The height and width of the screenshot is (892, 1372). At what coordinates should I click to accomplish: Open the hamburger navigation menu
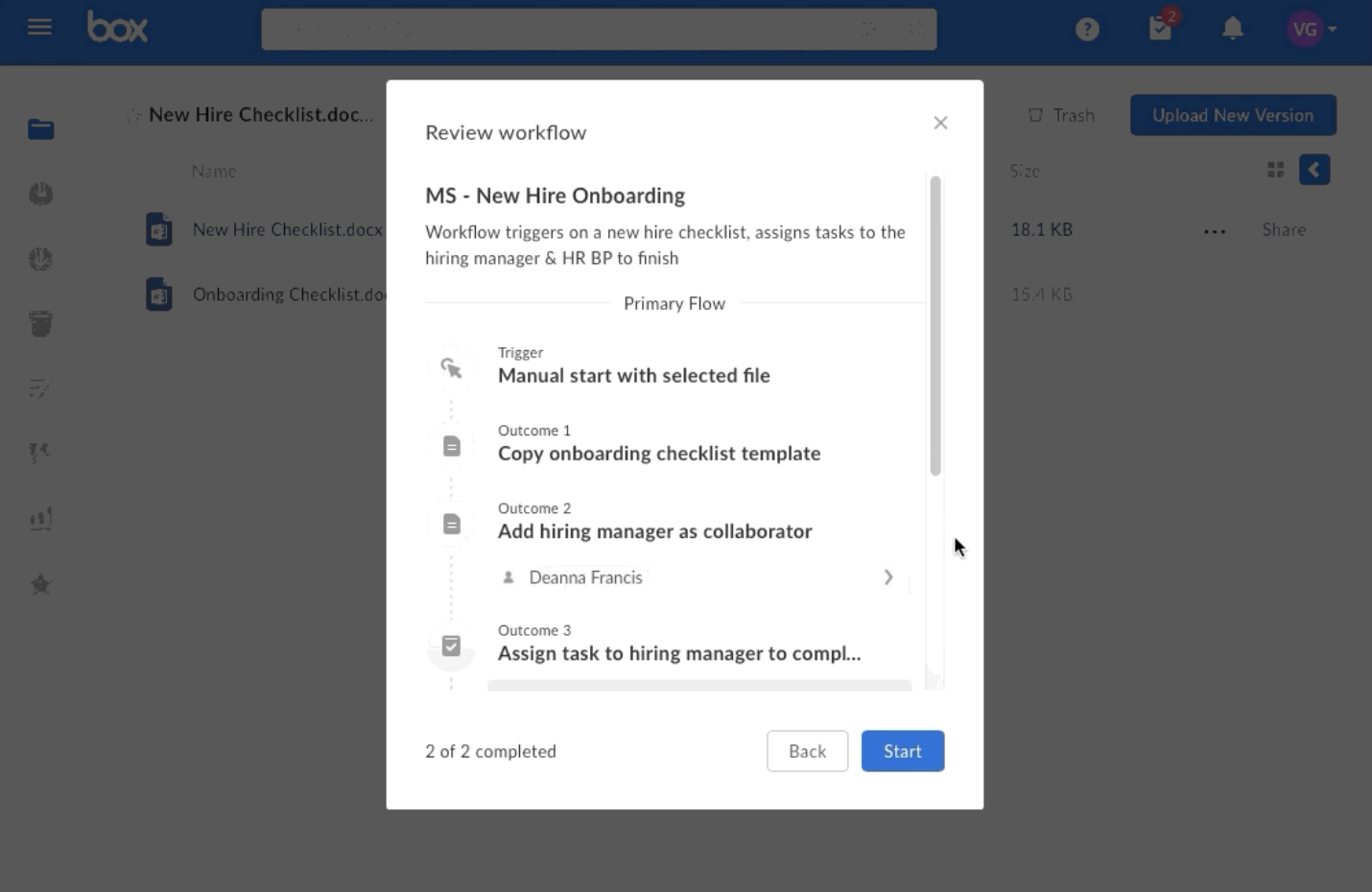point(39,27)
